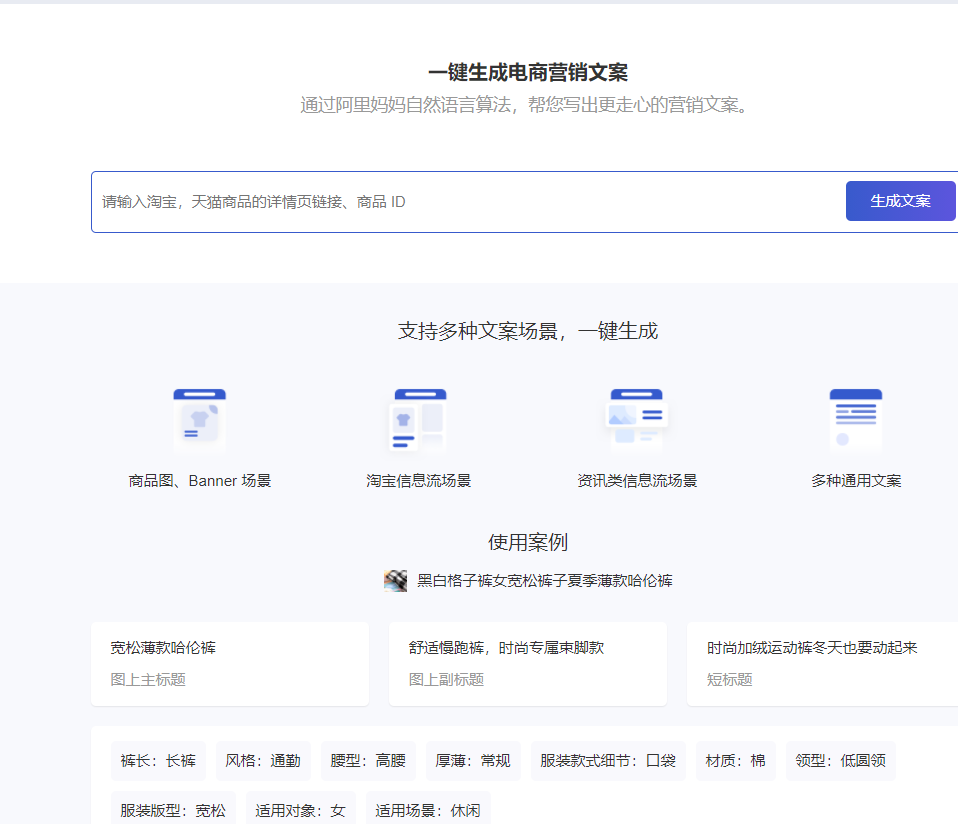Click the 材质：棉 attribute tag

coord(734,760)
